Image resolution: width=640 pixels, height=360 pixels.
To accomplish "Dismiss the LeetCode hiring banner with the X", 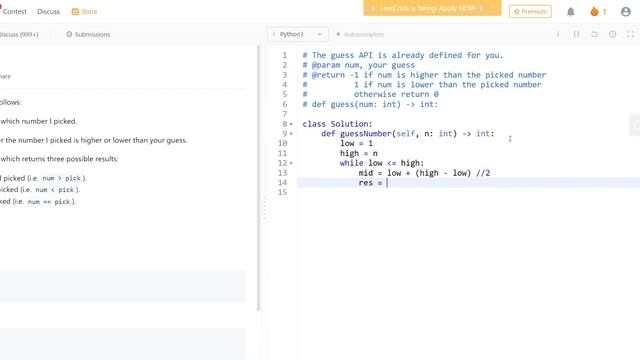I will point(492,8).
